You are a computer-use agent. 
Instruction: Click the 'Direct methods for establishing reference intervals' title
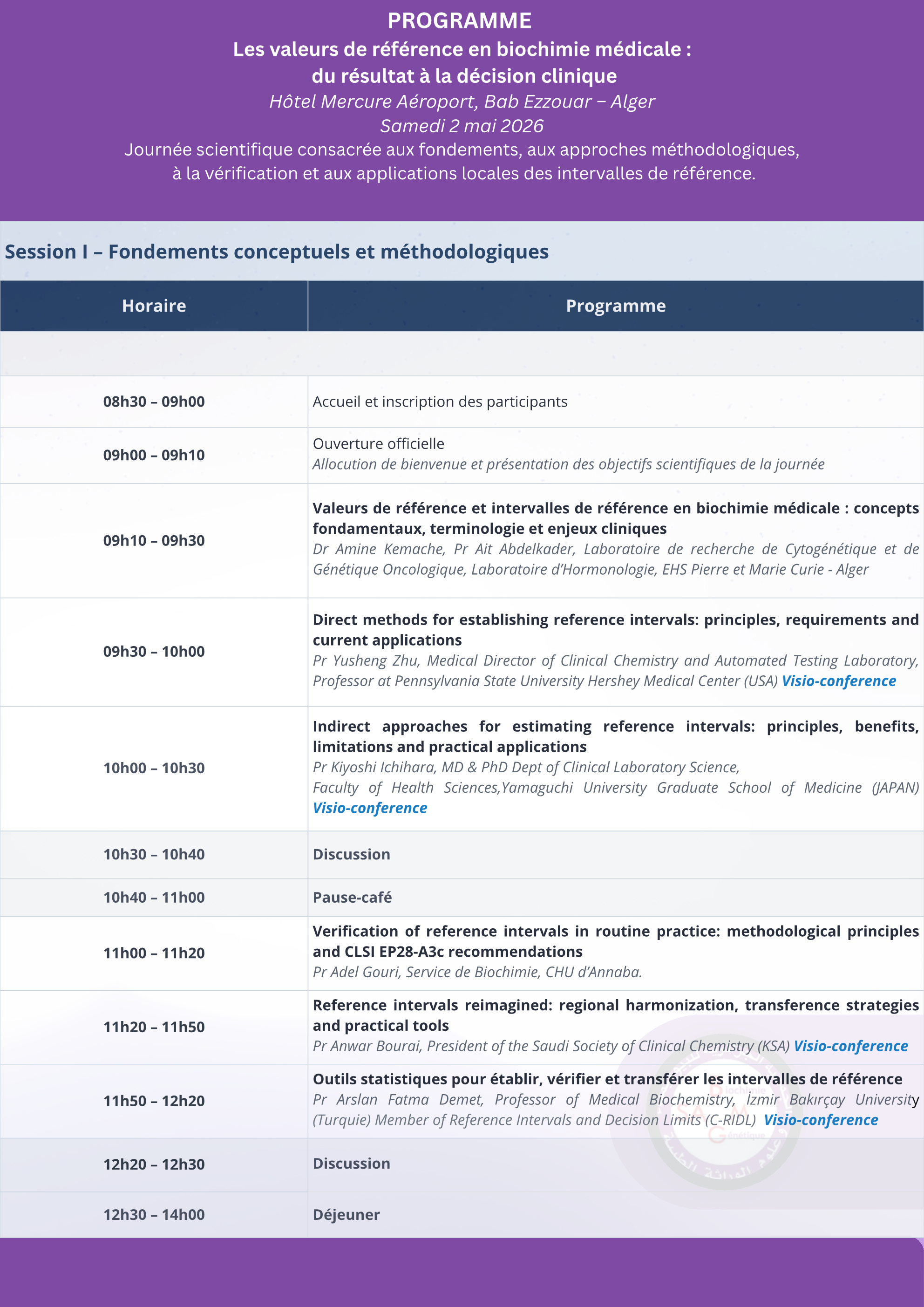[615, 630]
